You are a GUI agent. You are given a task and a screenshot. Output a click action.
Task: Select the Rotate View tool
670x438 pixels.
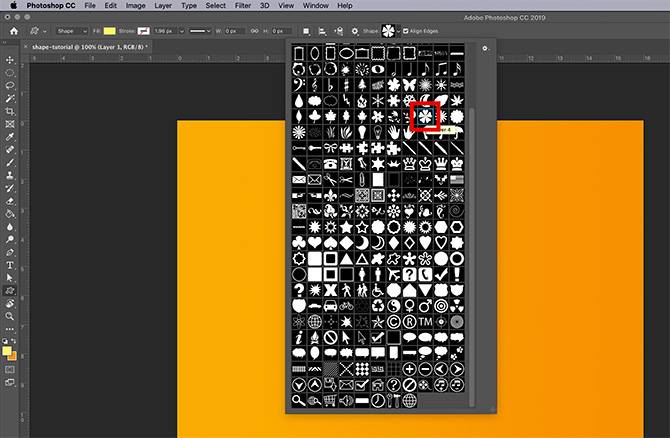click(9, 303)
